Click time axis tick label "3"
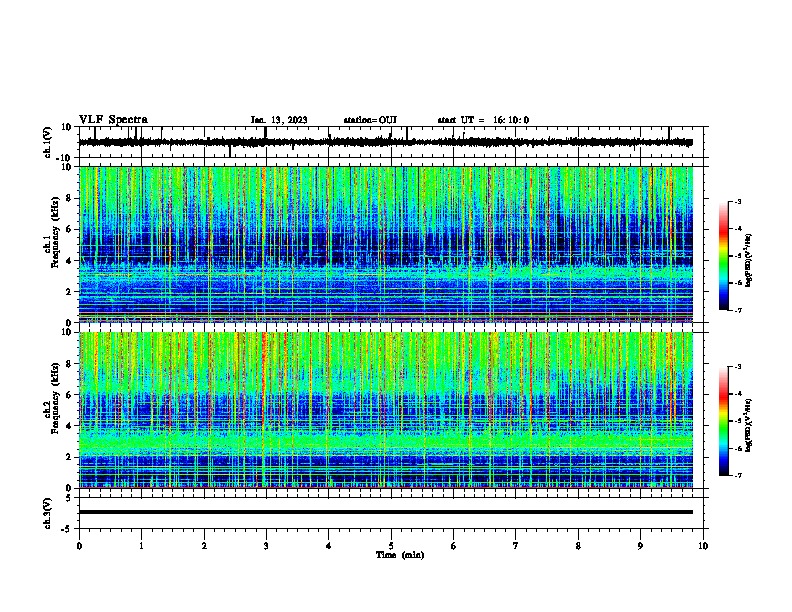 (266, 546)
